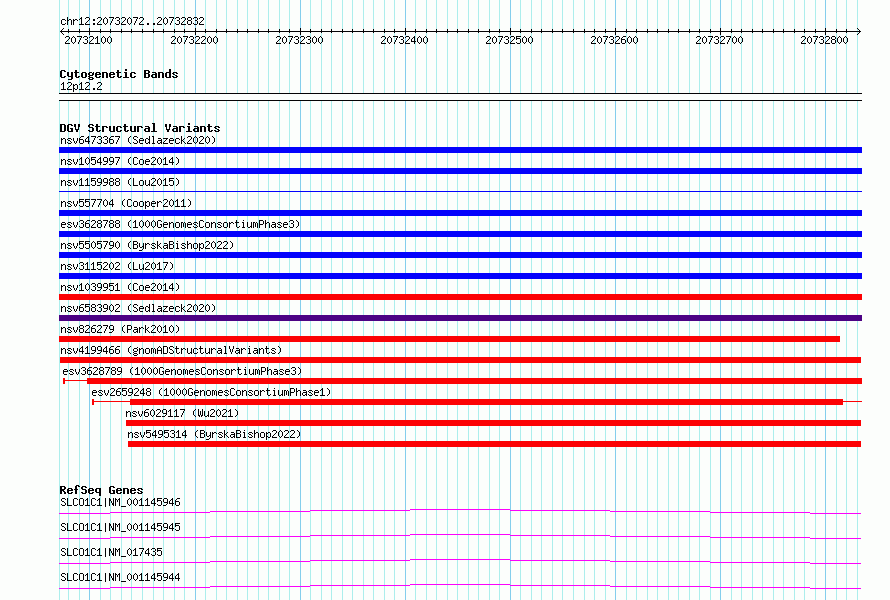This screenshot has height=600, width=890.
Task: Click the blue bar under nsv5505790
Action: click(460, 255)
